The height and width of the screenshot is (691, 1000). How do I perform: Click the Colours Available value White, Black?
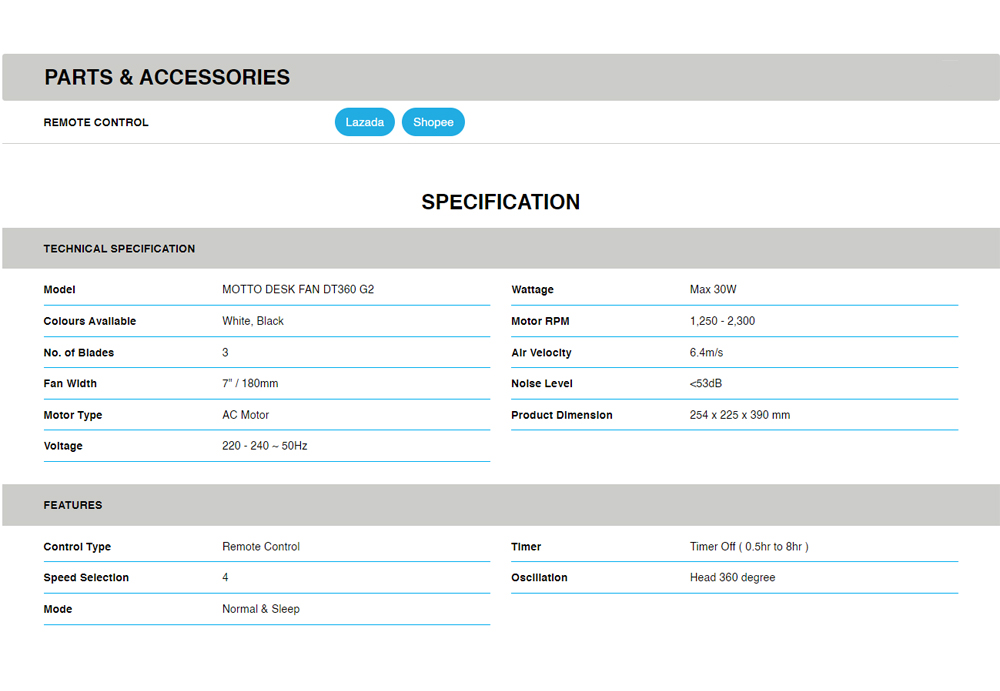[x=253, y=321]
